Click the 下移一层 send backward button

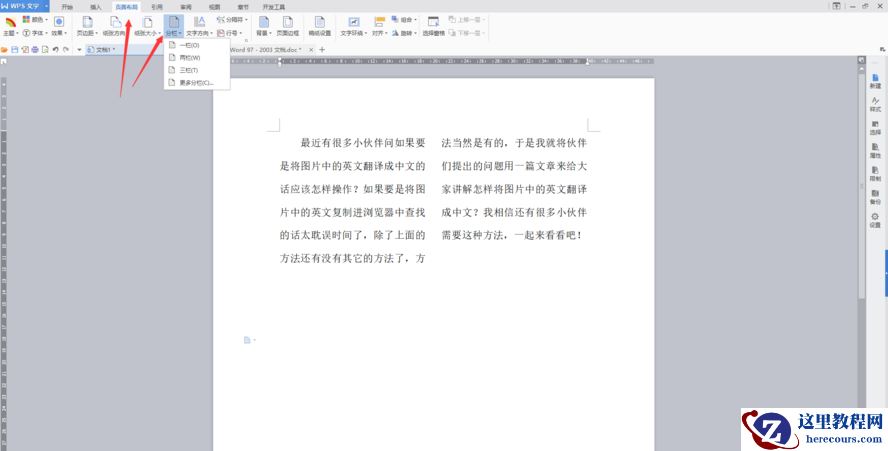pyautogui.click(x=467, y=33)
